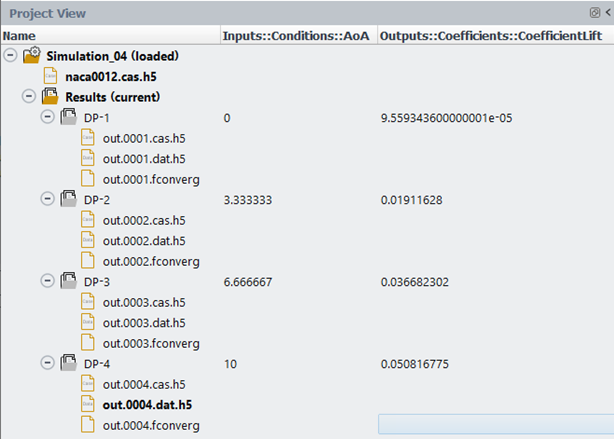
Task: Select the DP-1 row label
Action: (x=96, y=118)
